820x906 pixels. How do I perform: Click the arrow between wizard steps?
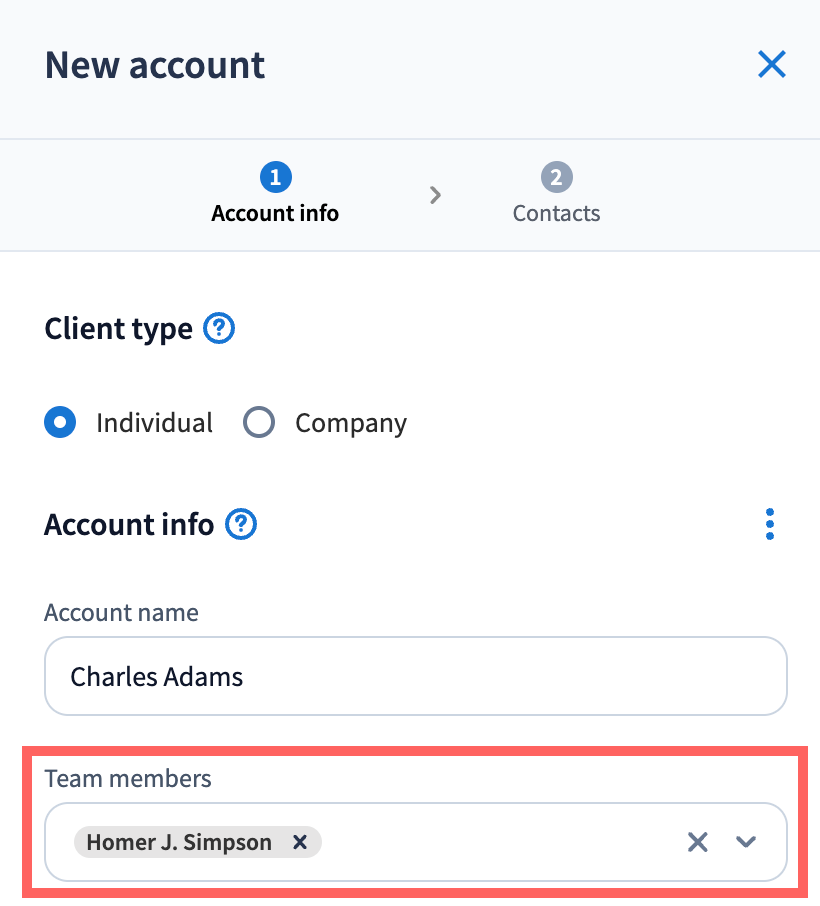[x=435, y=195]
